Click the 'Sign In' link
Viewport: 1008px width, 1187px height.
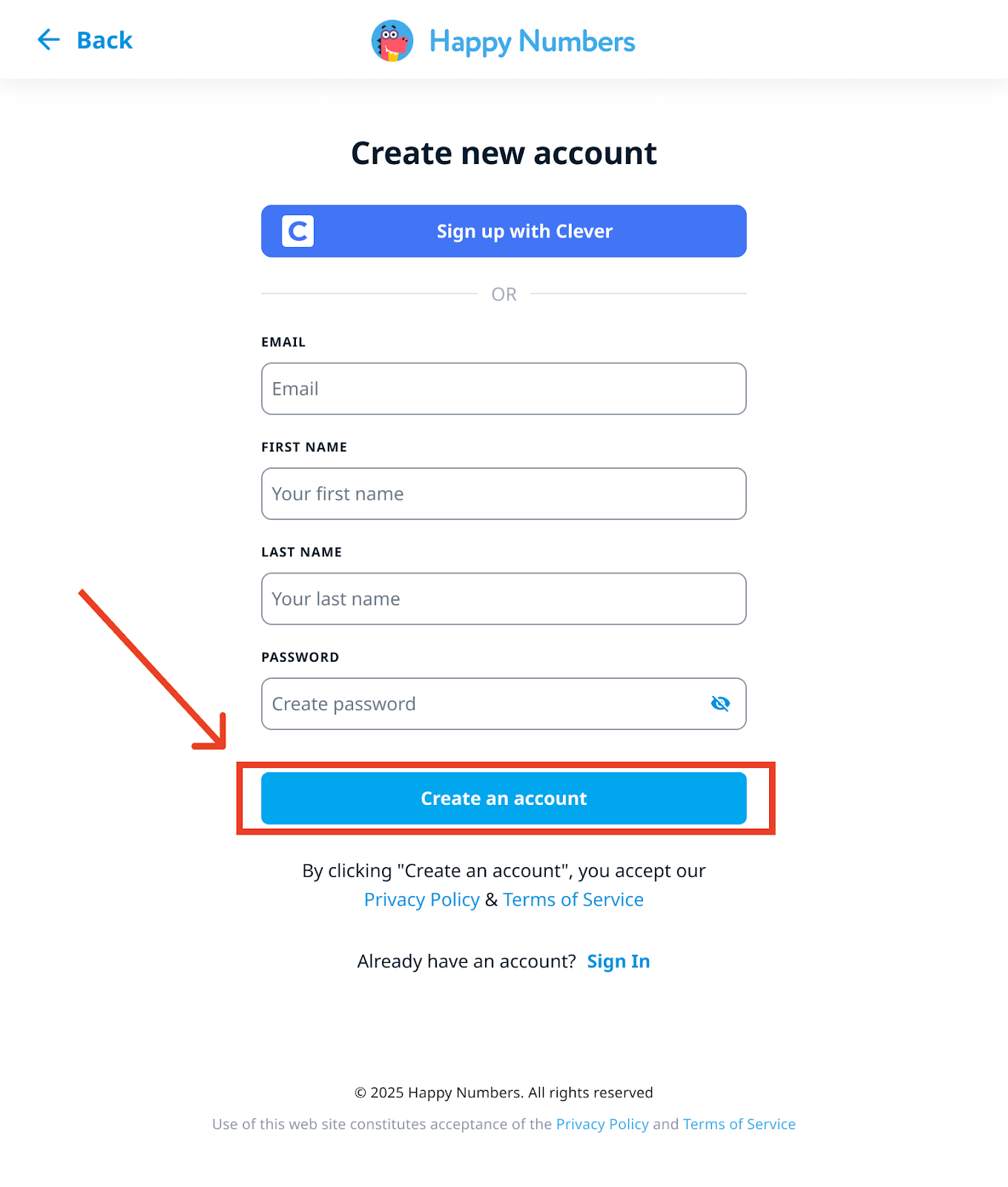(618, 961)
